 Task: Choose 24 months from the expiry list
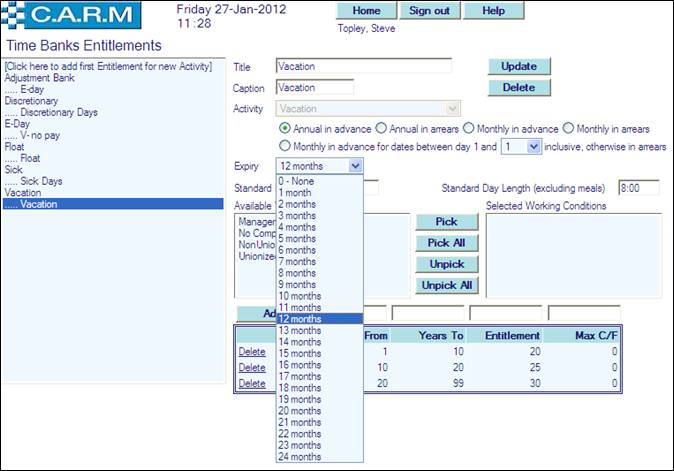[x=301, y=457]
